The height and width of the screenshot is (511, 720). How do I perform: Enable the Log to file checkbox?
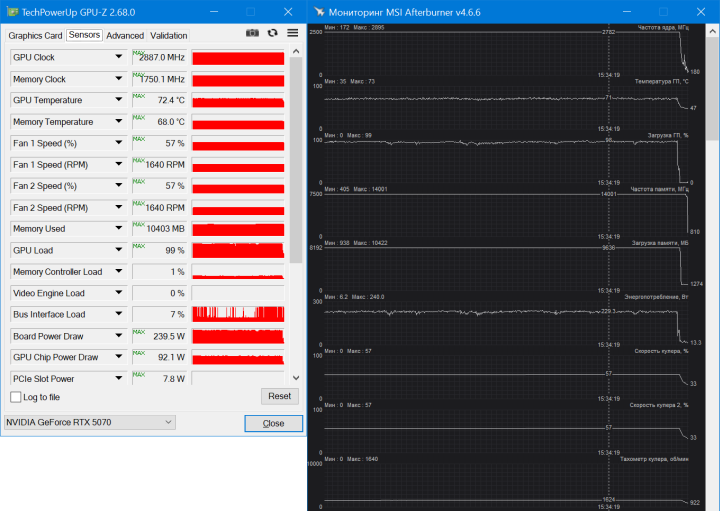[x=15, y=397]
